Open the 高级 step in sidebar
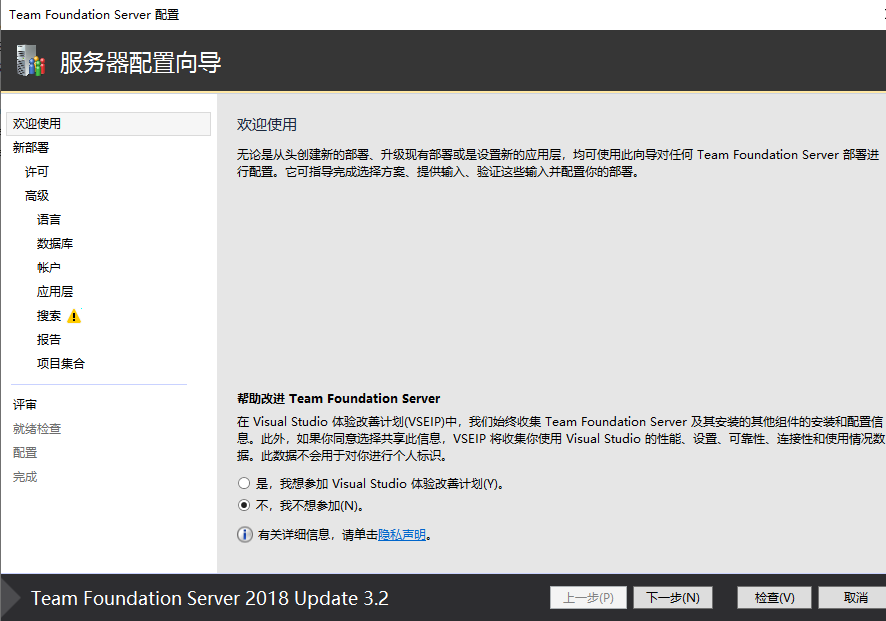 37,196
